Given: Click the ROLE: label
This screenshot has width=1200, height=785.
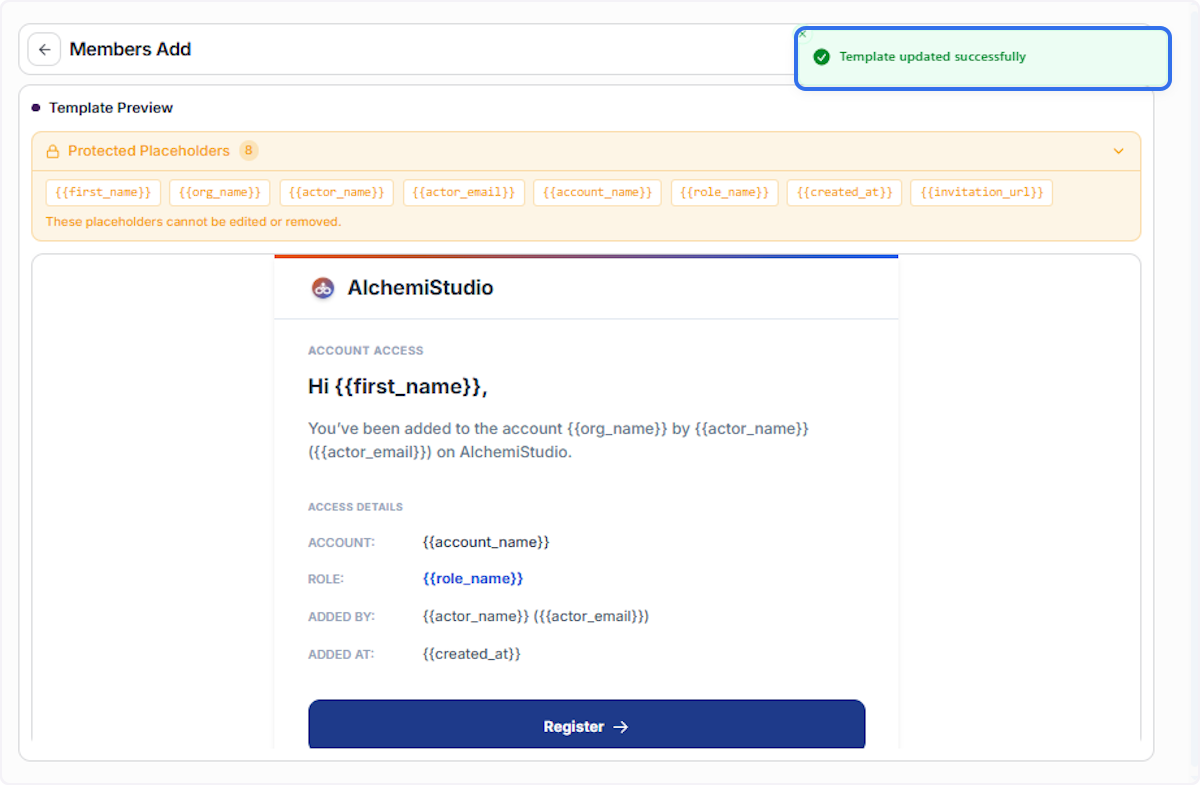Looking at the screenshot, I should (x=326, y=579).
